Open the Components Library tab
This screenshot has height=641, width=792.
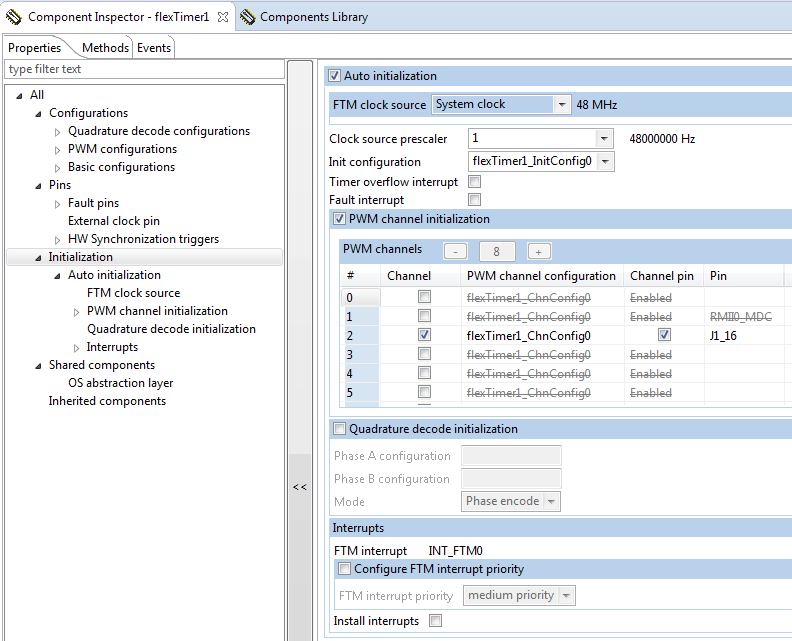click(314, 17)
